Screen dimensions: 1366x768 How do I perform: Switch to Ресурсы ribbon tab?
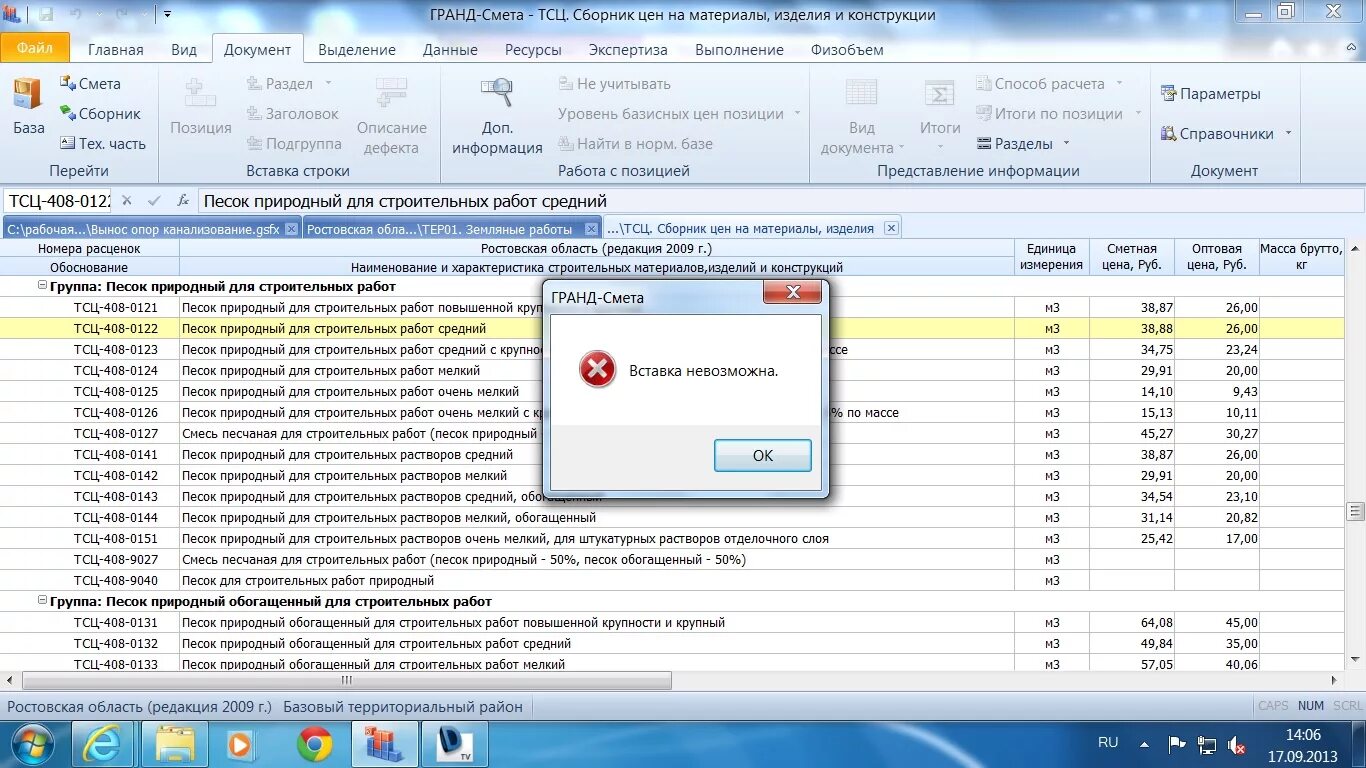(x=533, y=49)
